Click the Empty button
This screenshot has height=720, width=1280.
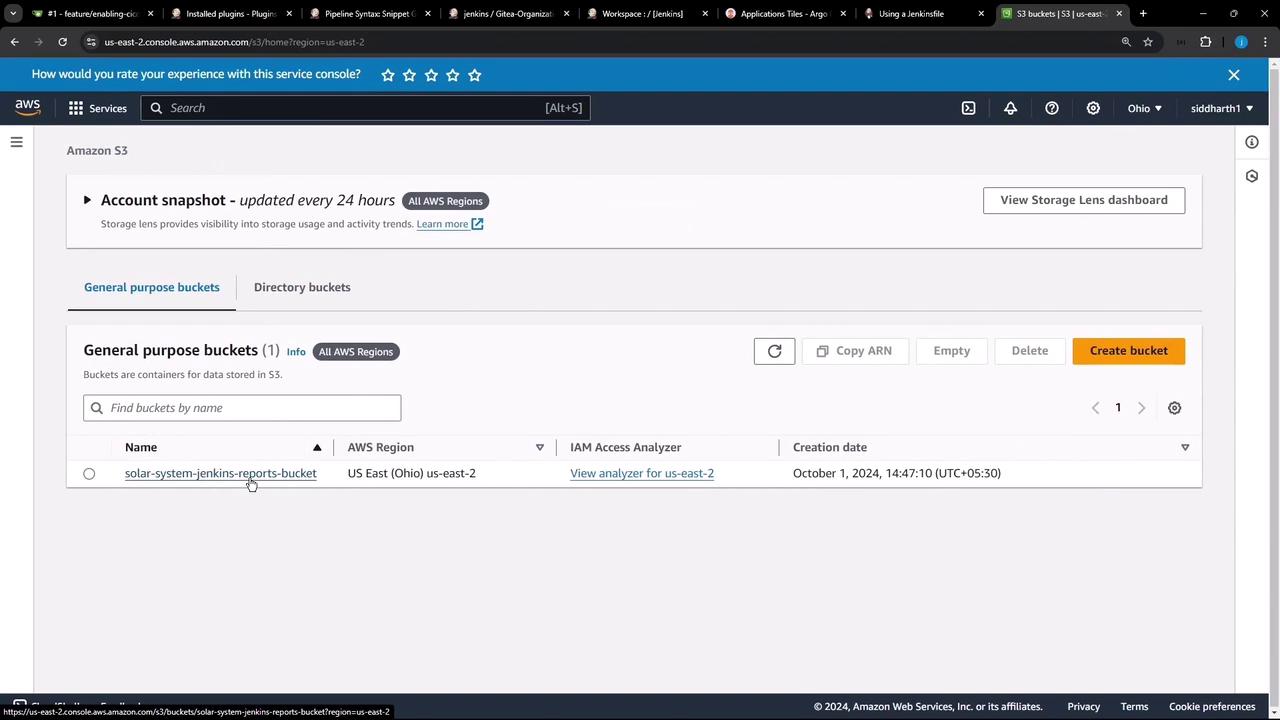pyautogui.click(x=951, y=351)
